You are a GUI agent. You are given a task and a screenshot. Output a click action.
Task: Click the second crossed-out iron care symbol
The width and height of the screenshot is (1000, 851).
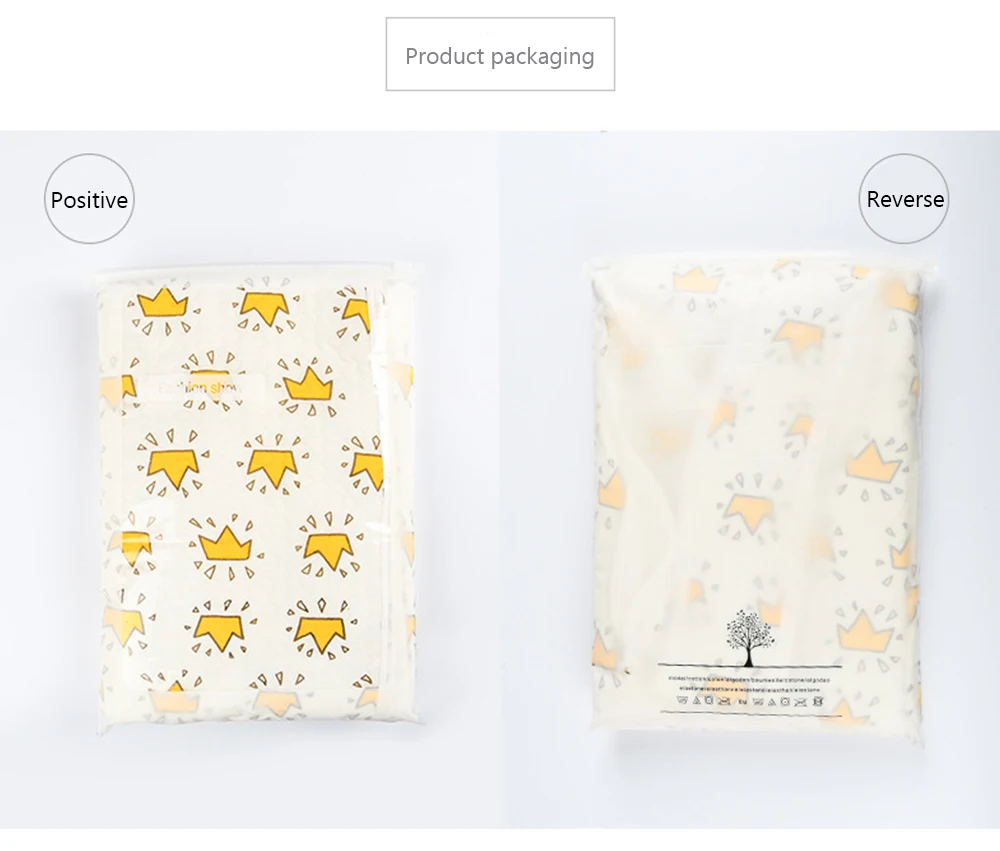coord(800,702)
